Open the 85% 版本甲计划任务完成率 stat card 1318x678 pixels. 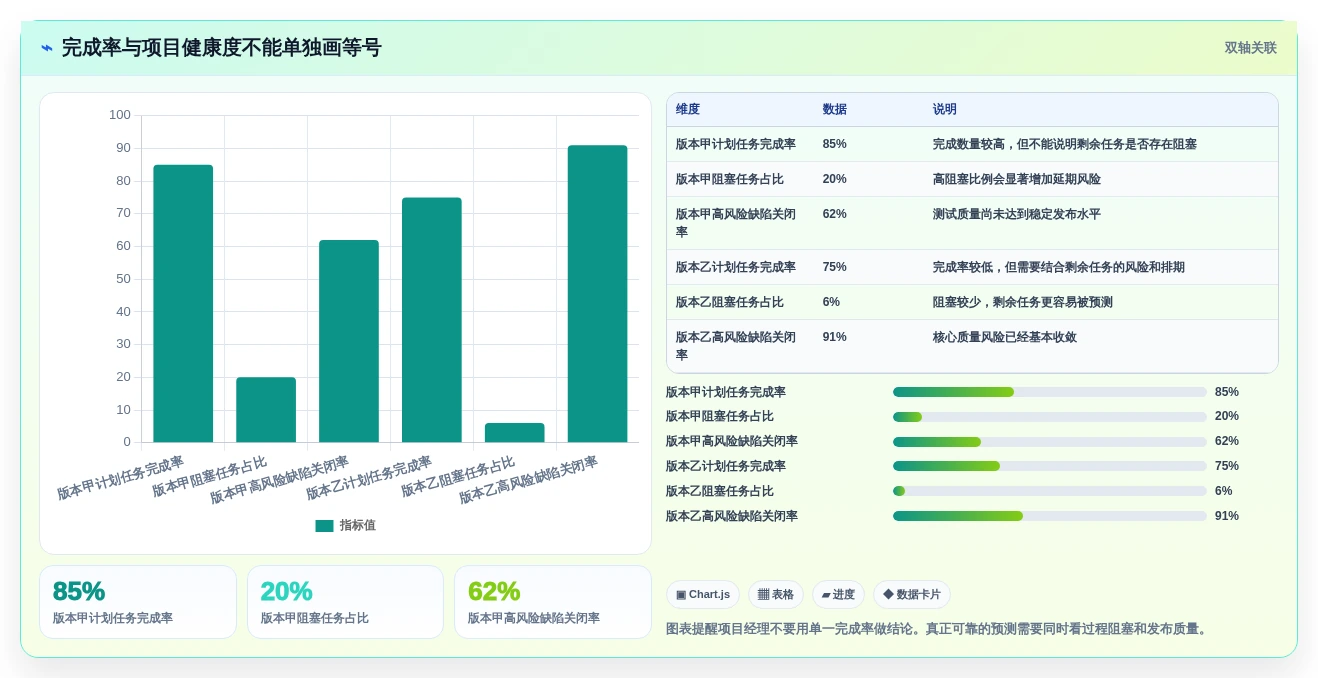(138, 602)
